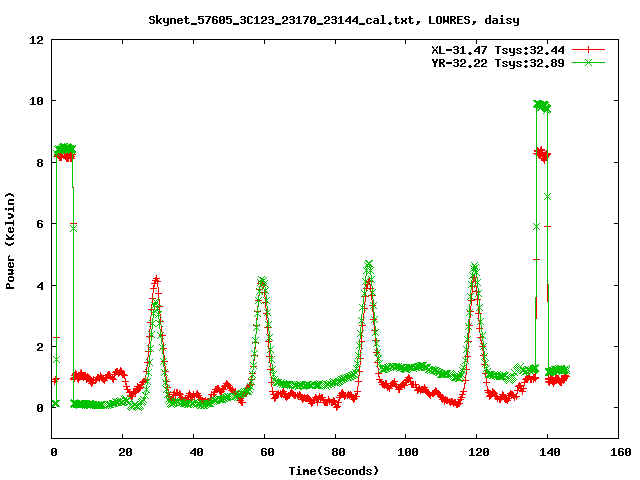The width and height of the screenshot is (640, 480).
Task: Click x-axis tick label 140
Action: pyautogui.click(x=550, y=452)
